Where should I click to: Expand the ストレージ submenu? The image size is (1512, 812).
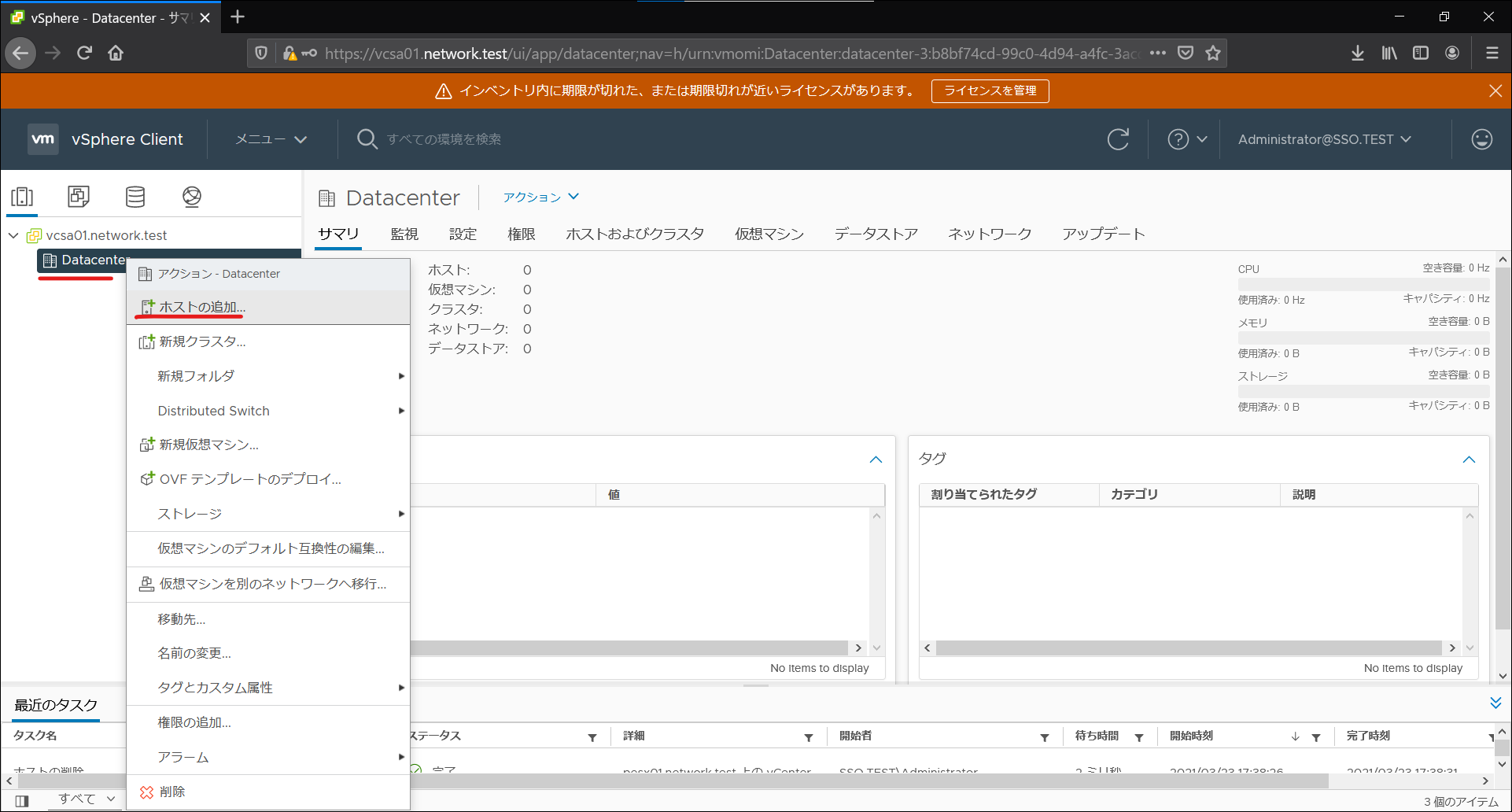268,514
